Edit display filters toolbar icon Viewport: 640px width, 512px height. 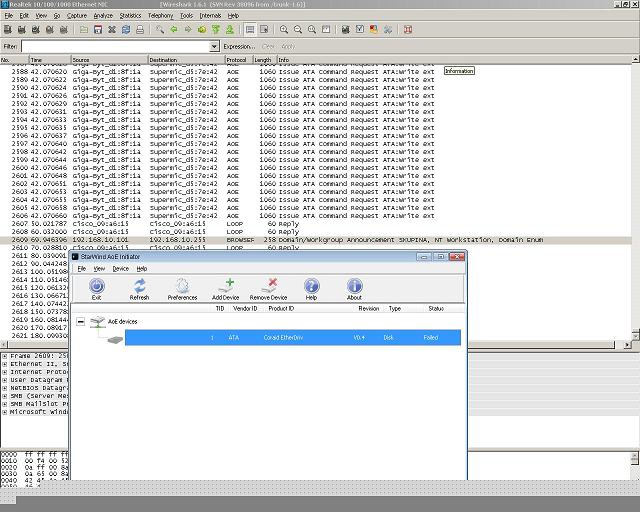coord(360,29)
